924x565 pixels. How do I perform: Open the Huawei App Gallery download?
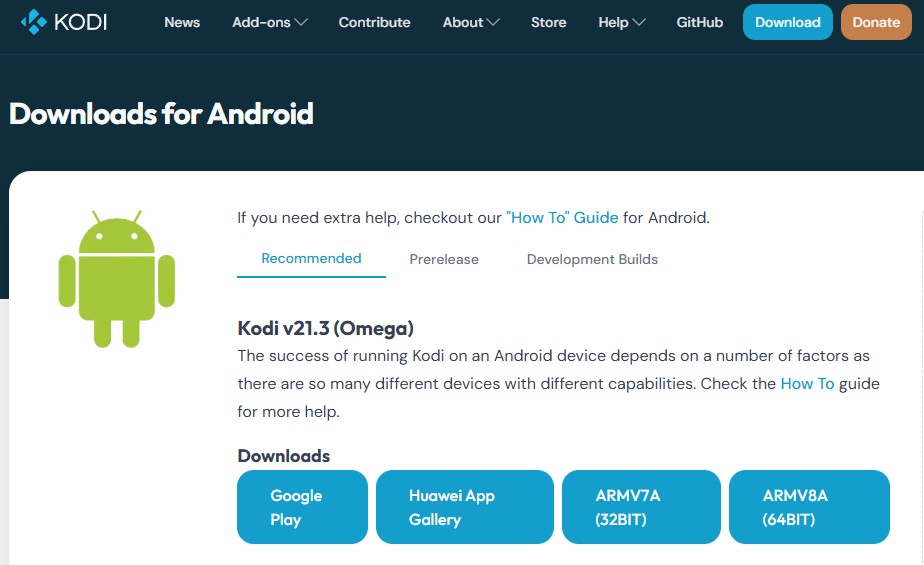click(x=465, y=507)
